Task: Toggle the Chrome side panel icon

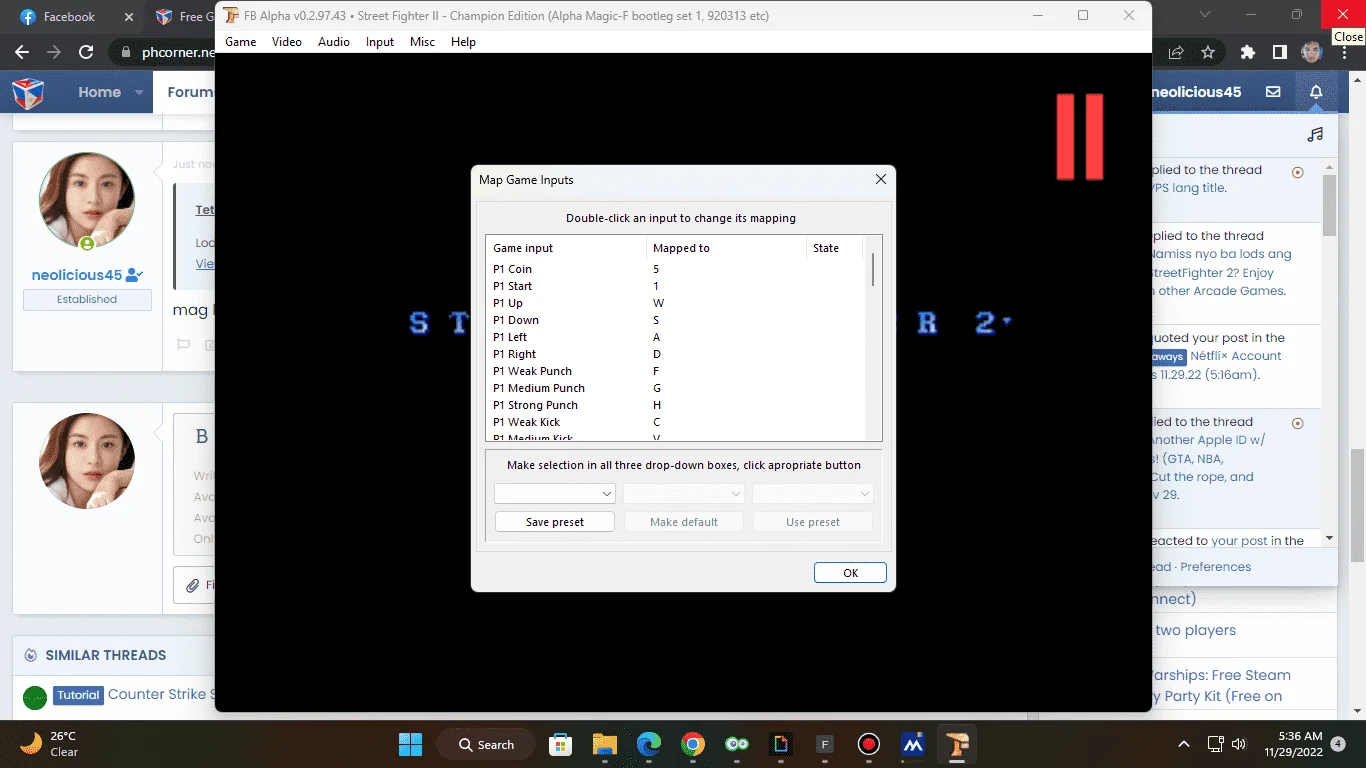Action: (1280, 52)
